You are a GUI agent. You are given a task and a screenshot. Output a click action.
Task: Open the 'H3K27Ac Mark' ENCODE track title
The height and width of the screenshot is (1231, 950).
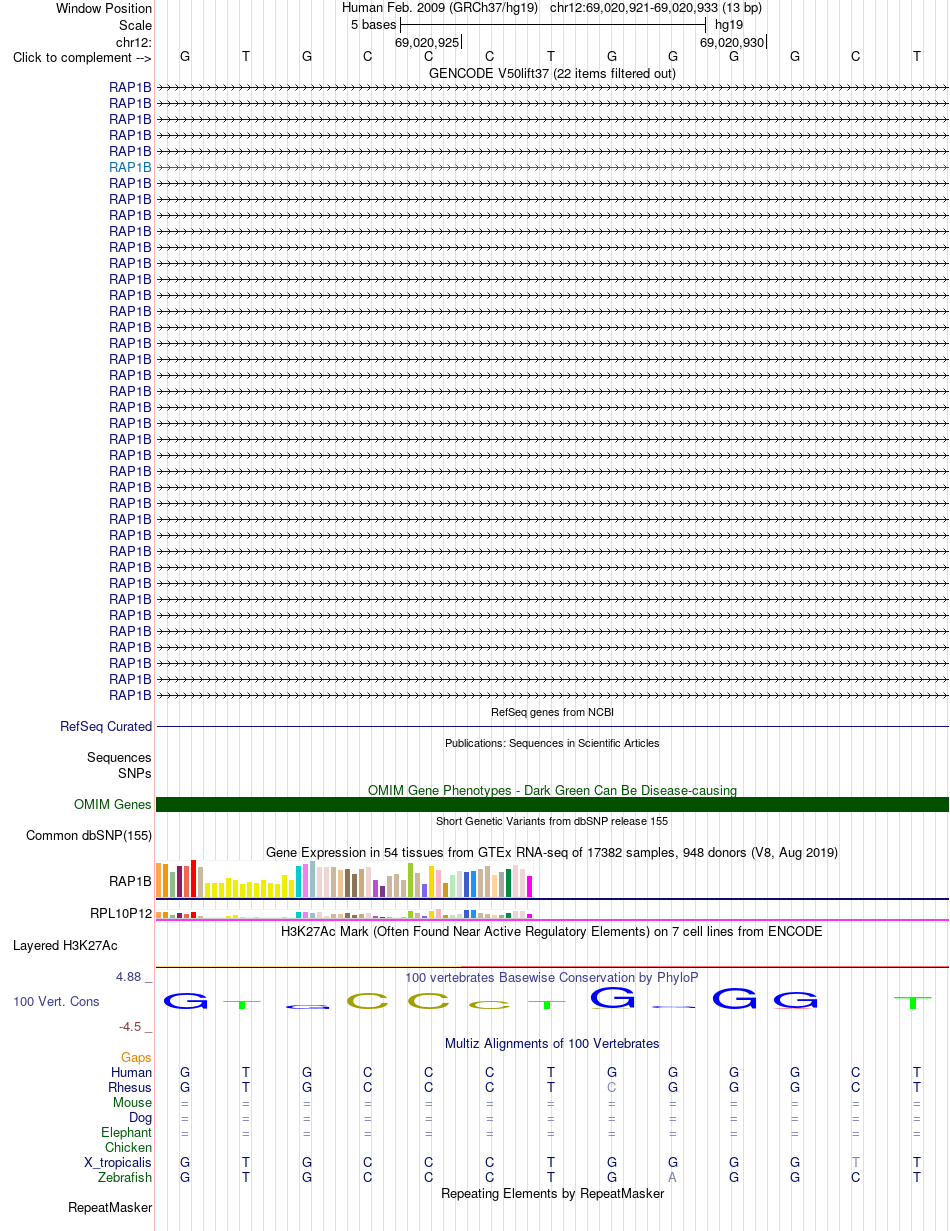tap(552, 931)
